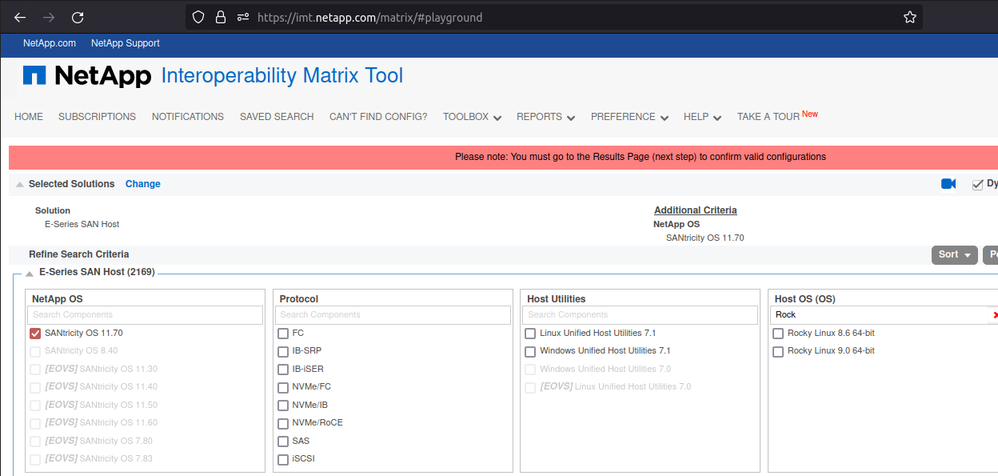Click the browser back arrow
998x476 pixels.
pyautogui.click(x=19, y=17)
